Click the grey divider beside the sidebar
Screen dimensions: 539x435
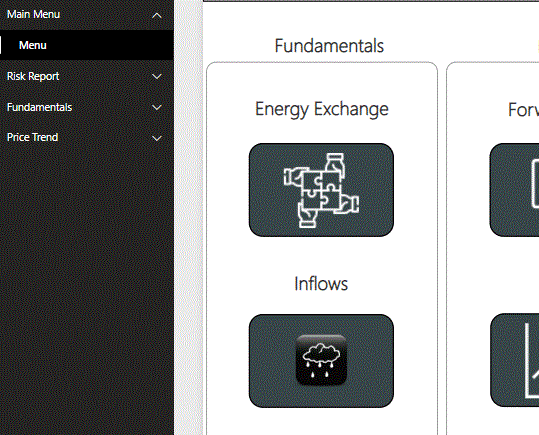click(x=188, y=217)
